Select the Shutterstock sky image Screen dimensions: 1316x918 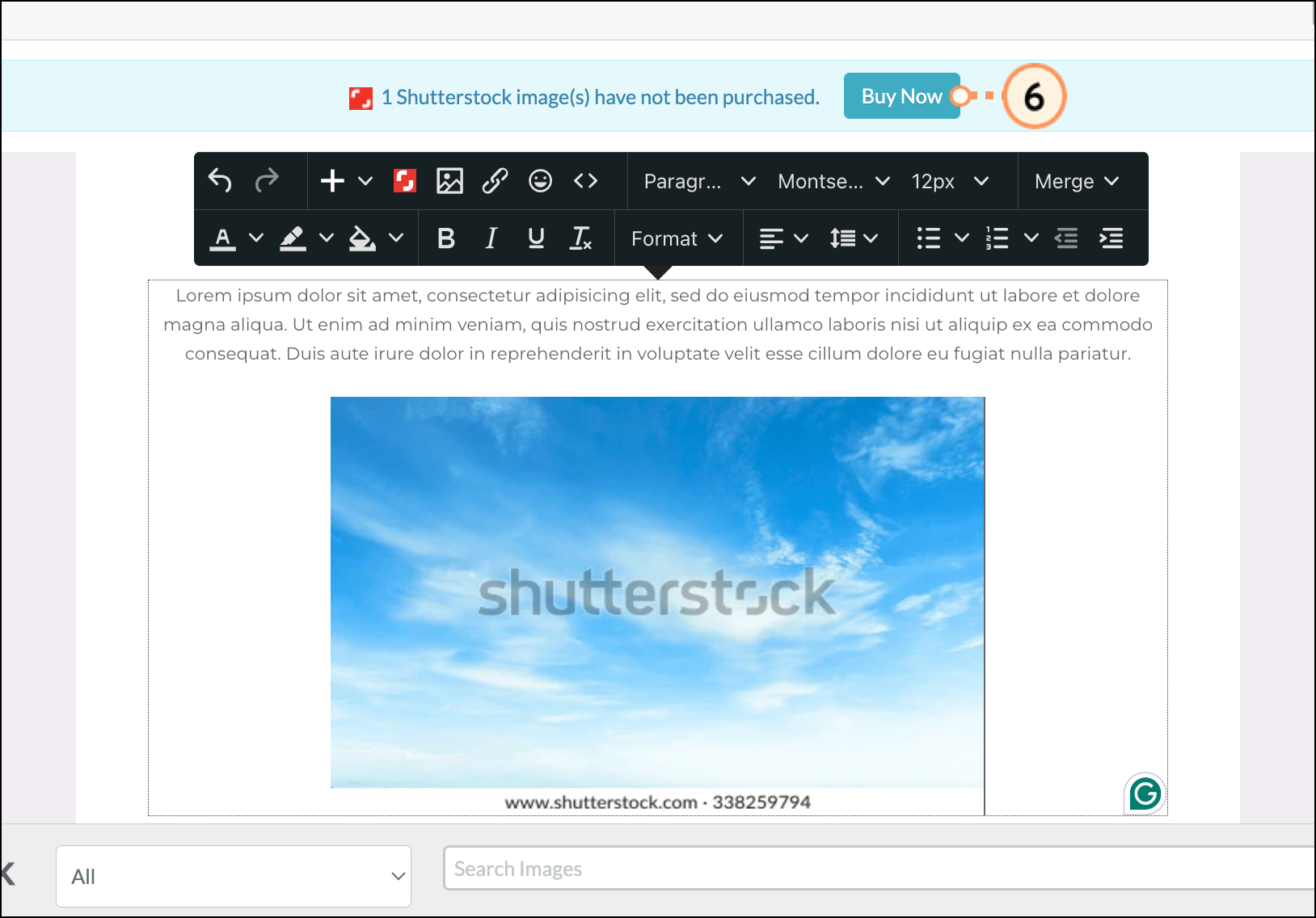point(657,605)
